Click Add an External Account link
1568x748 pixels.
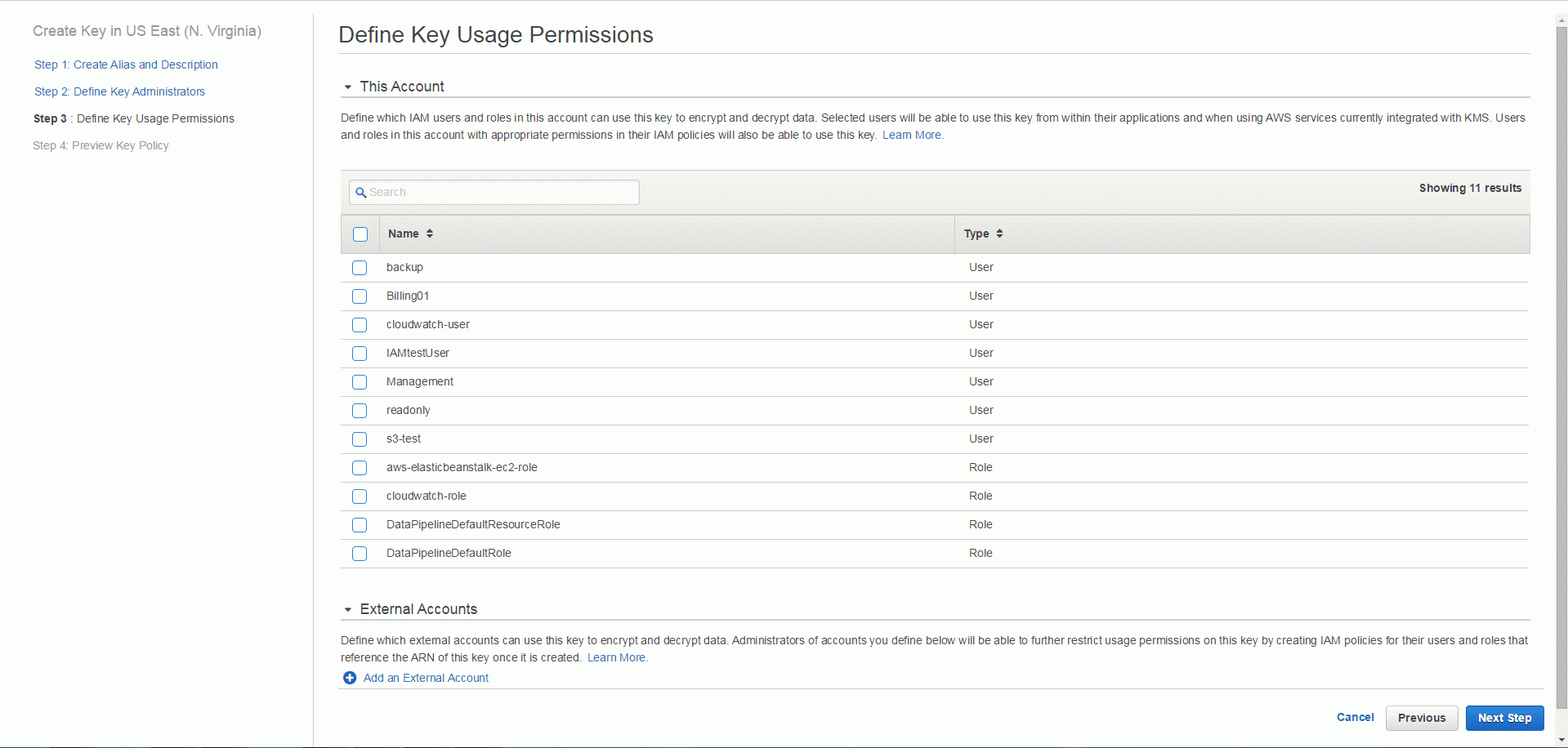pos(426,678)
